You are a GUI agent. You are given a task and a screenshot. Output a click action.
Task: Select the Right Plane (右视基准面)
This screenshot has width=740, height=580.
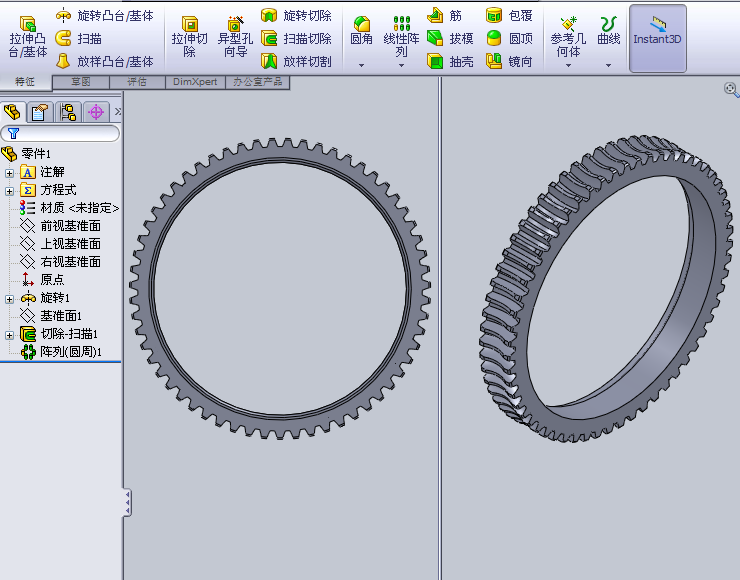coord(60,261)
